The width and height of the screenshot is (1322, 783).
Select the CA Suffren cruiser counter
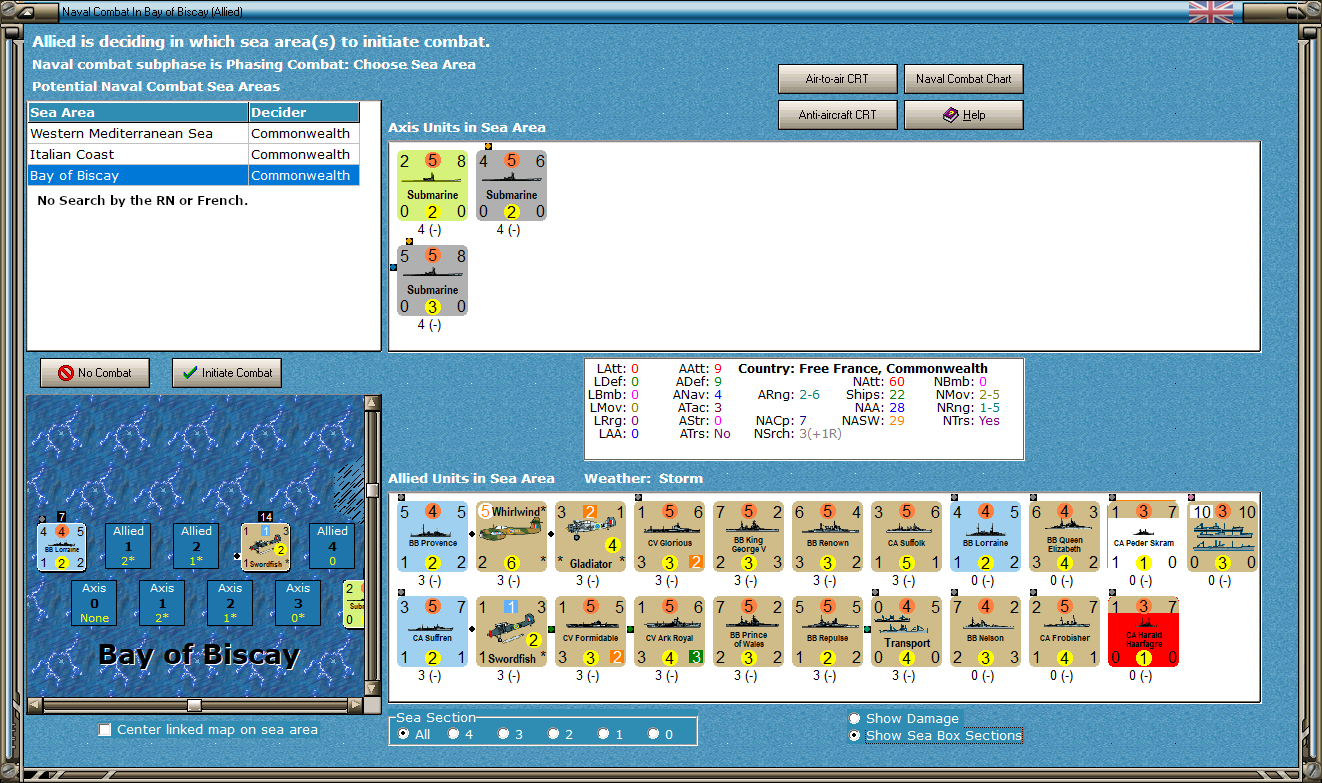(433, 632)
